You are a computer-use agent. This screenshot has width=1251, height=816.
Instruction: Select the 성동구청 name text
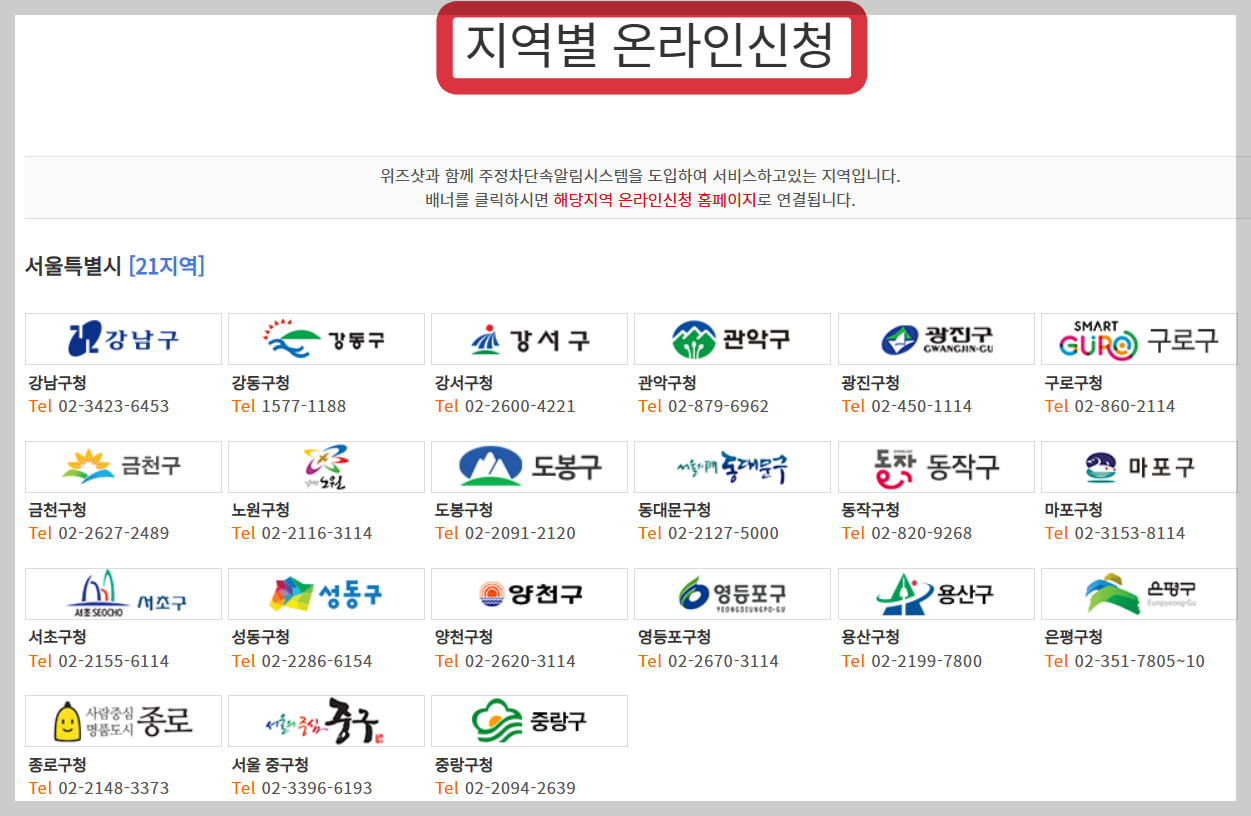(261, 637)
